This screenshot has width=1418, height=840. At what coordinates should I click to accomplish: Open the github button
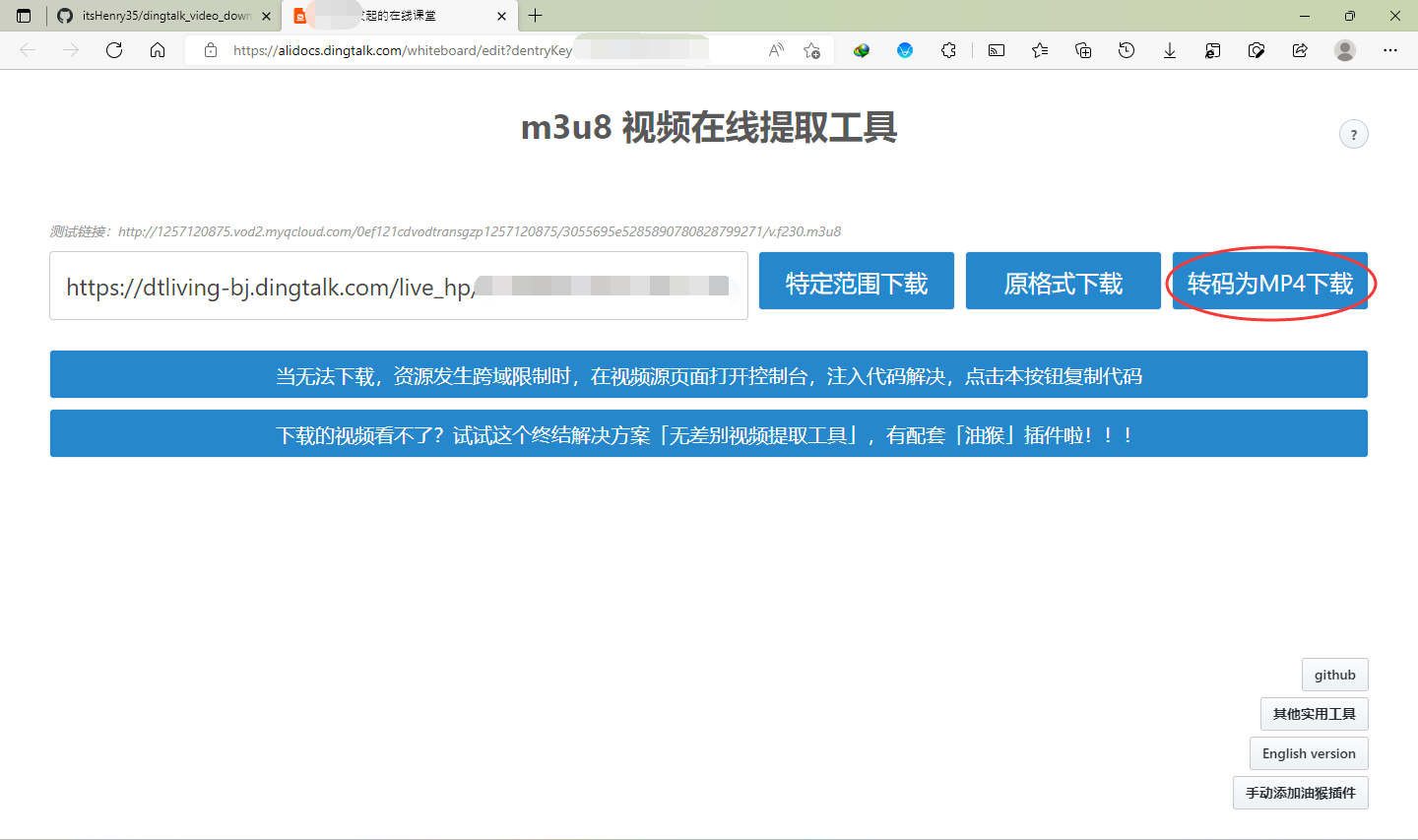(x=1334, y=674)
